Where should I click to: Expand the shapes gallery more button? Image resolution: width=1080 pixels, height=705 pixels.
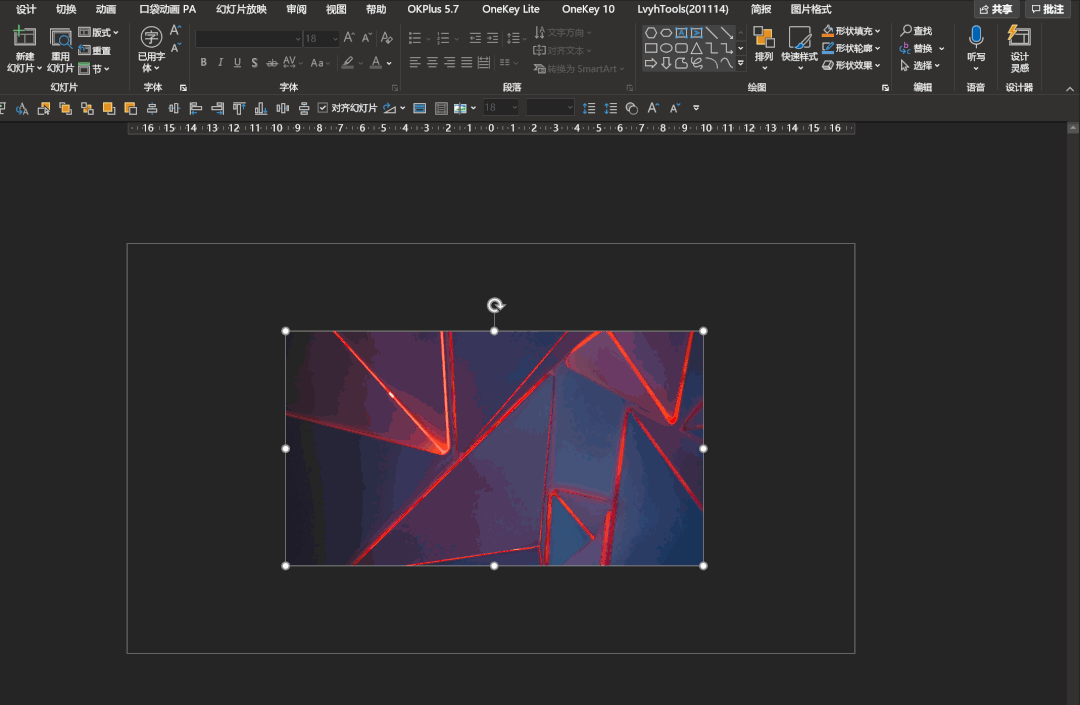pyautogui.click(x=740, y=63)
